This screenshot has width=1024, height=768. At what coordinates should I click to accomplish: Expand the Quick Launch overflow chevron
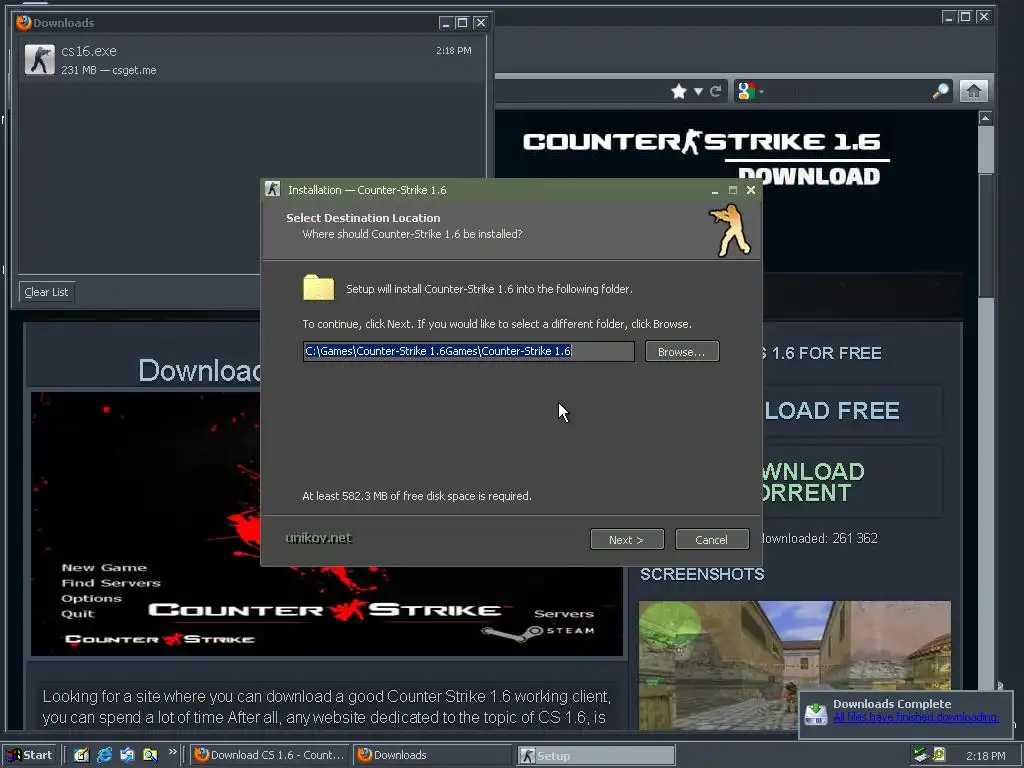click(x=172, y=752)
